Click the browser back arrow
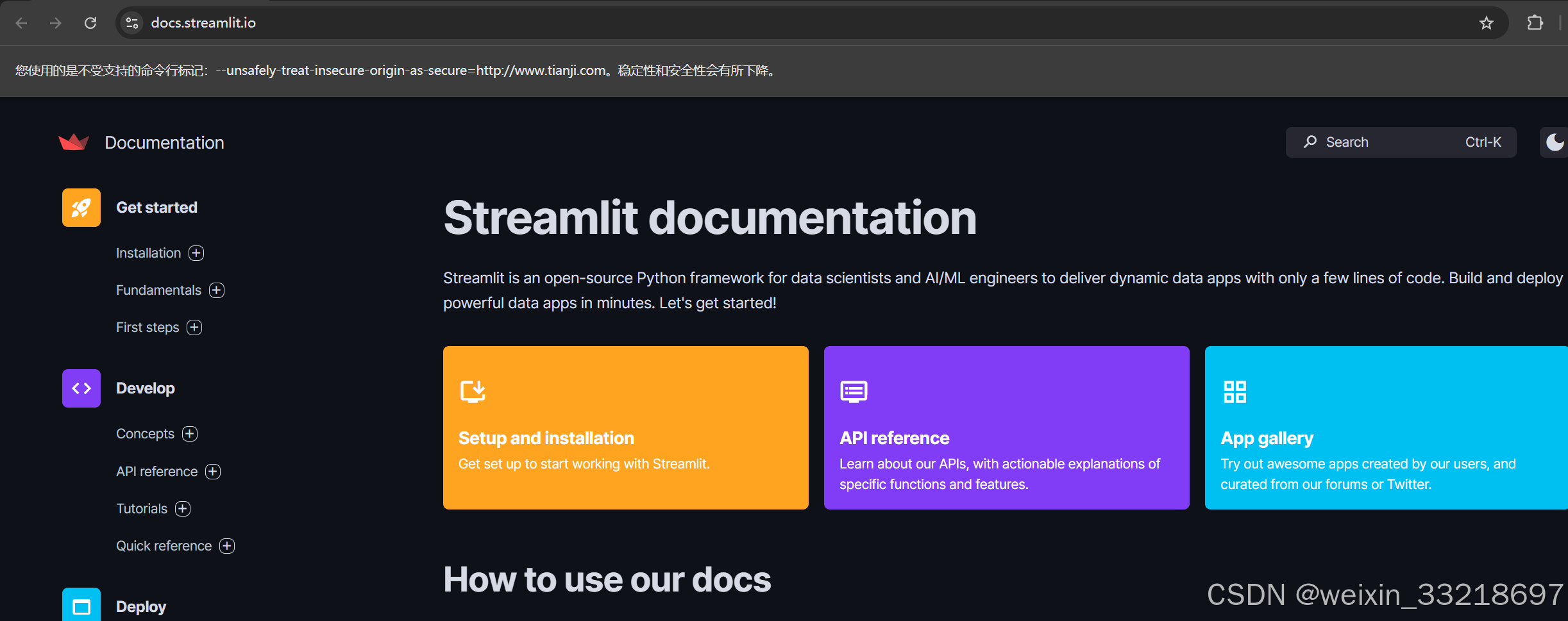 (x=21, y=23)
